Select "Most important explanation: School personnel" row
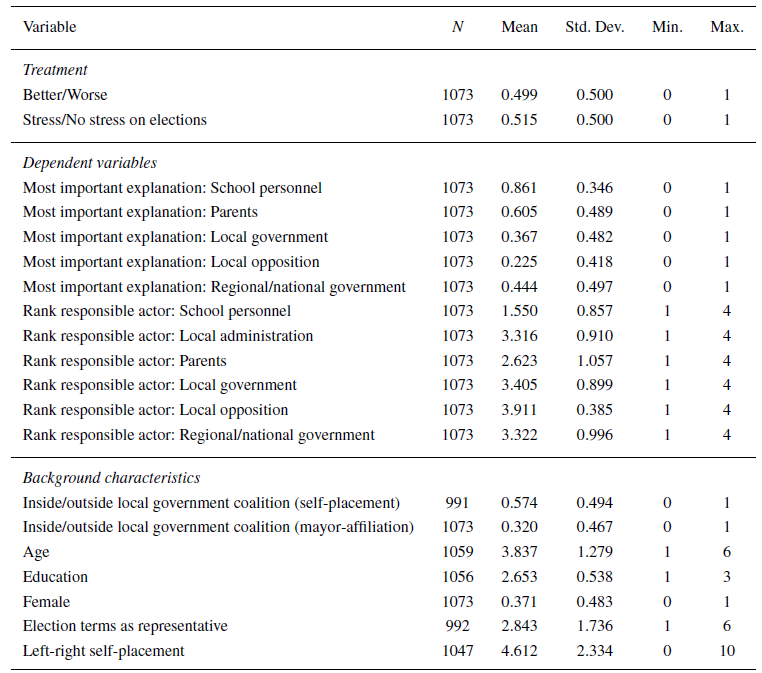Viewport: 762px width, 673px height. [x=172, y=188]
